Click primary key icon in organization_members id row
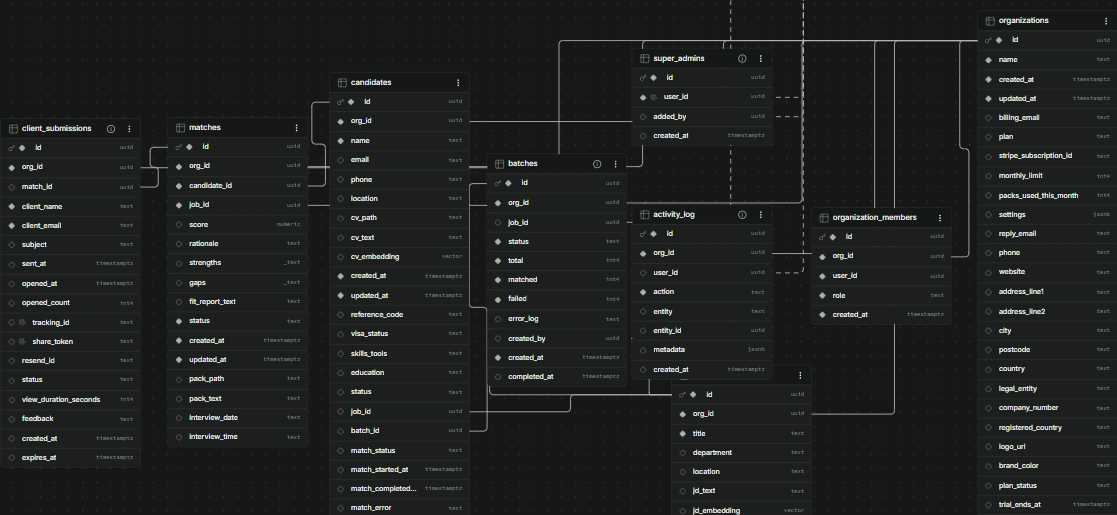The image size is (1117, 515). click(x=822, y=237)
